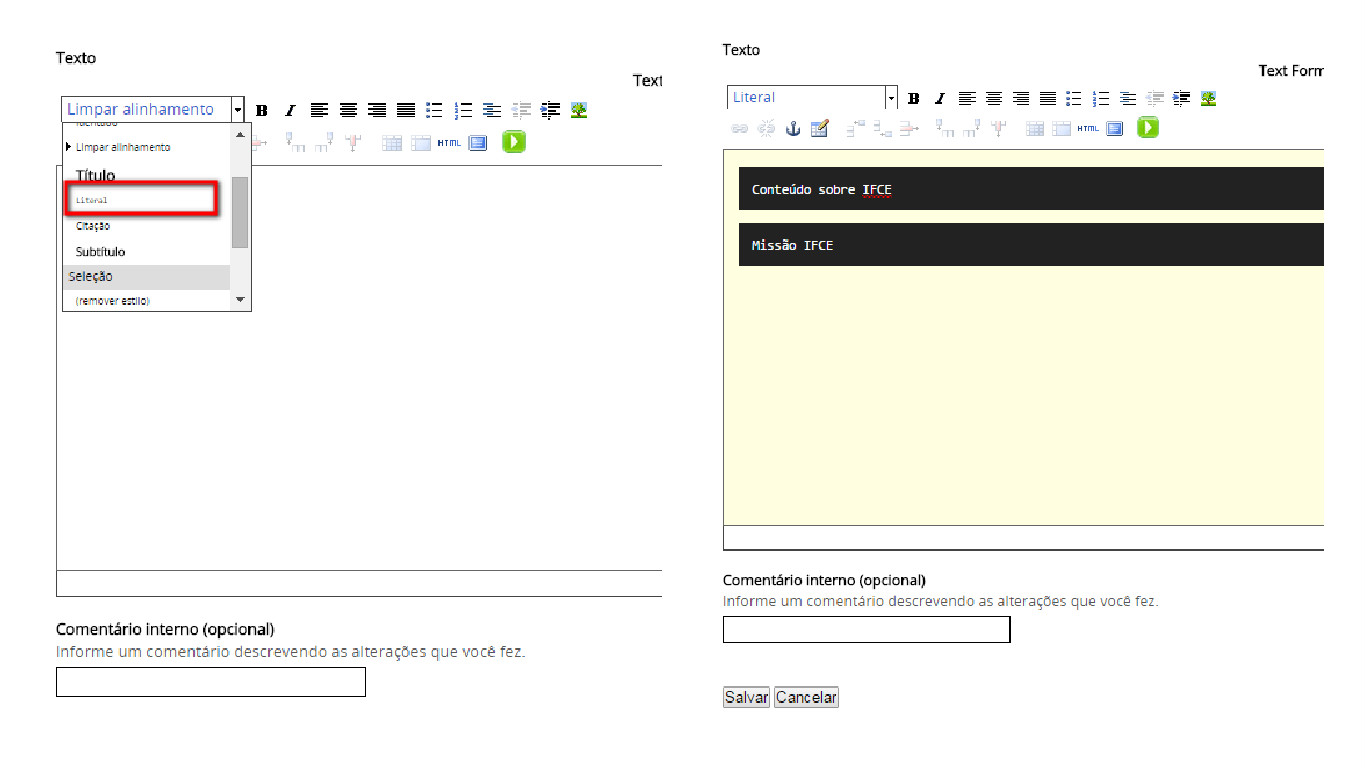This screenshot has height=768, width=1366.
Task: Click insert table icon in Literal-styled editor
Action: coord(1035,128)
